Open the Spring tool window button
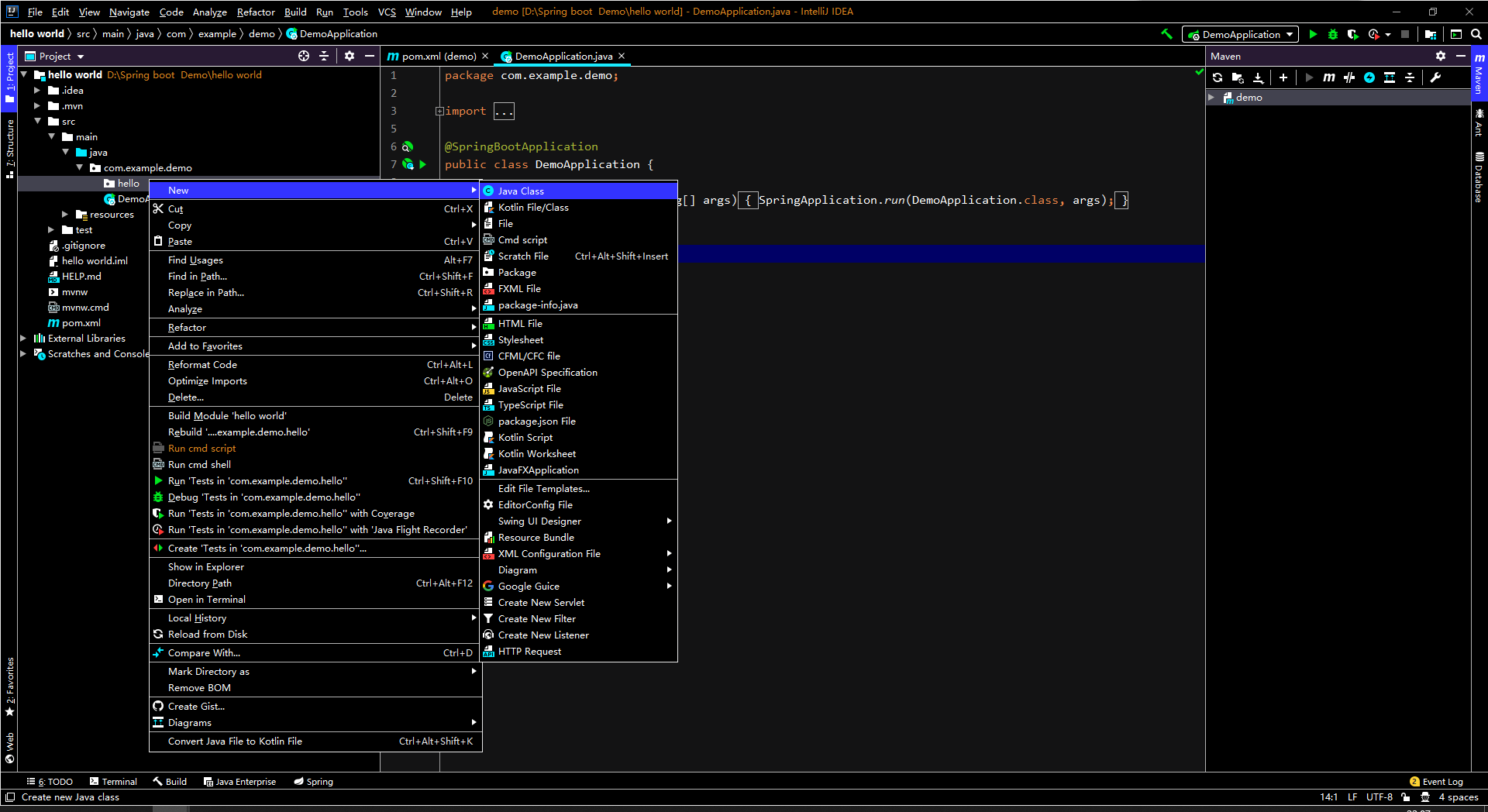 [313, 782]
